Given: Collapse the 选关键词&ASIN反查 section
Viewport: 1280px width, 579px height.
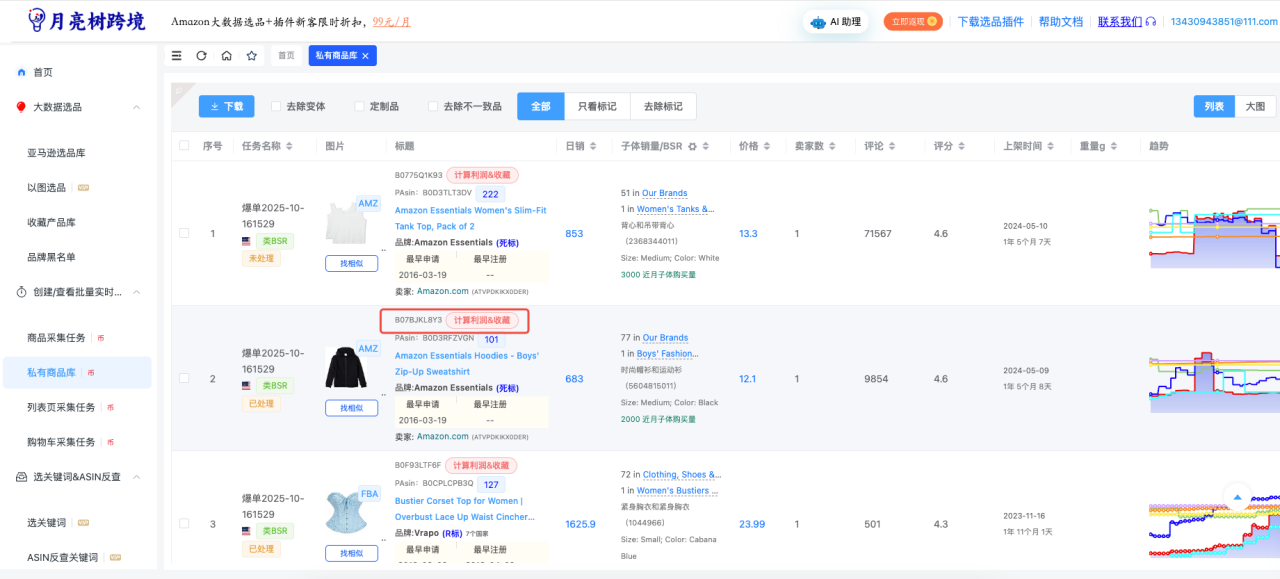Looking at the screenshot, I should (137, 477).
